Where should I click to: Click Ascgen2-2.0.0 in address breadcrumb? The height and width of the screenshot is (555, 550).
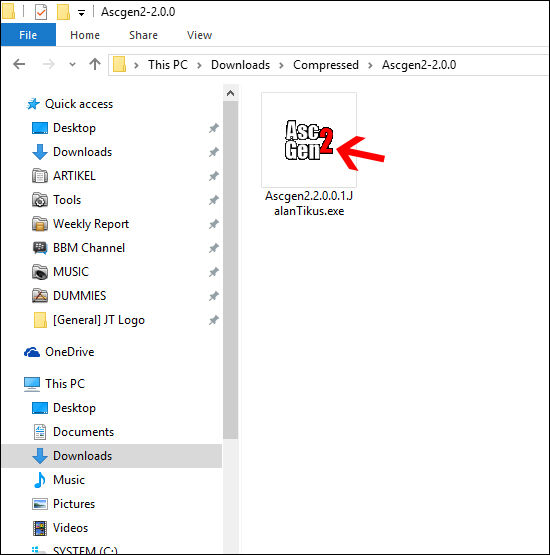click(419, 65)
